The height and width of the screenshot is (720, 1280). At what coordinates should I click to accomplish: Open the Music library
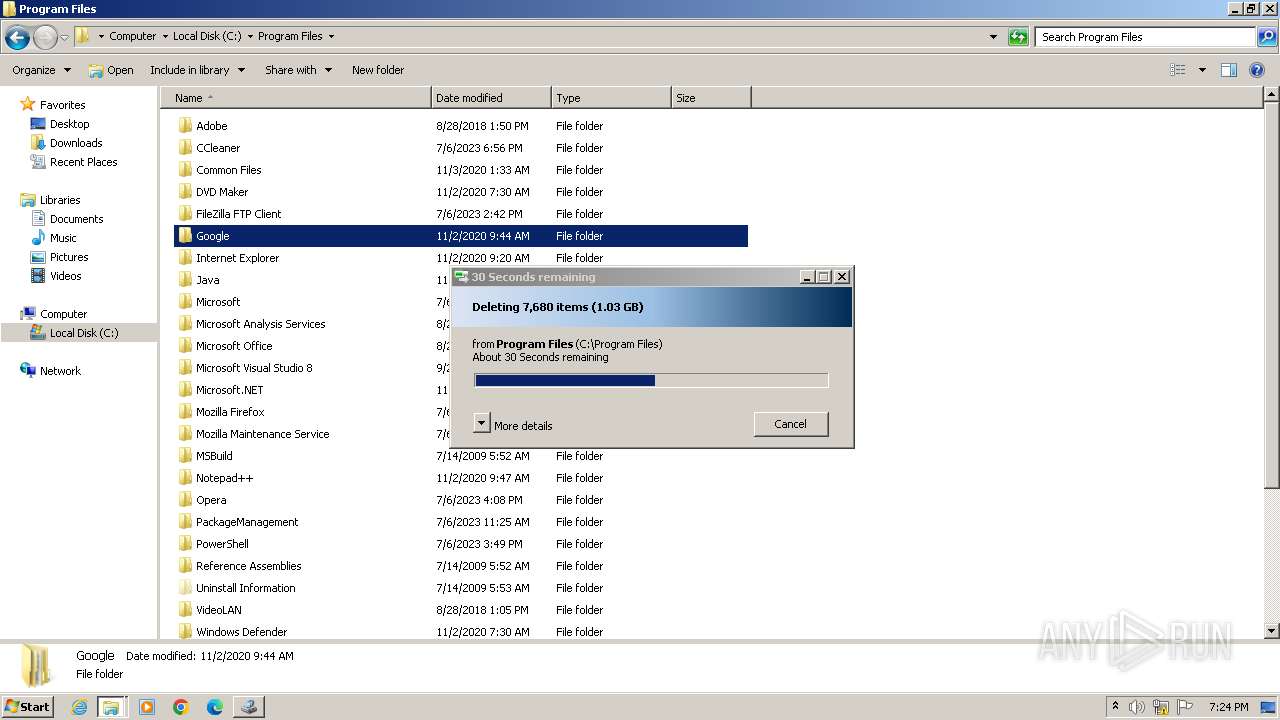pos(63,238)
